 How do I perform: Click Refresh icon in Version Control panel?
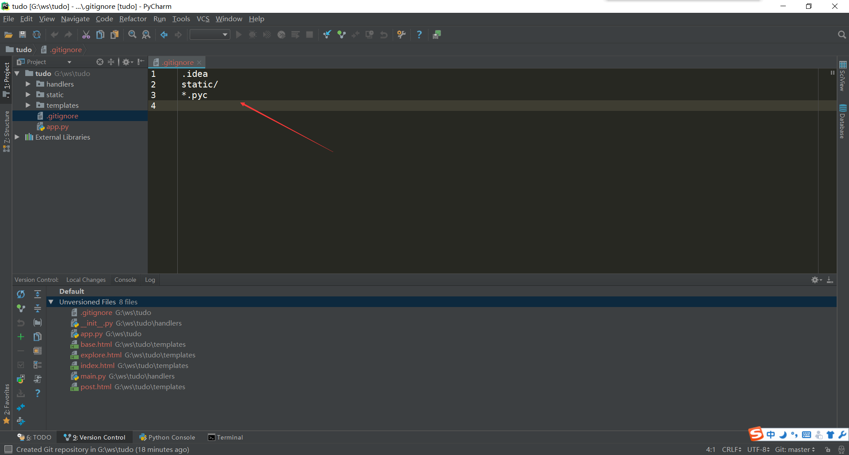(21, 294)
